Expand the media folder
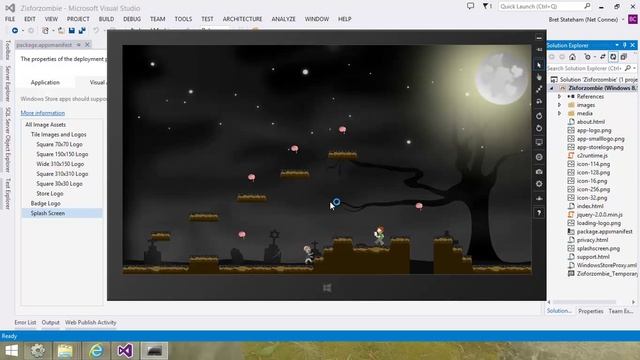The image size is (640, 360). [x=560, y=113]
